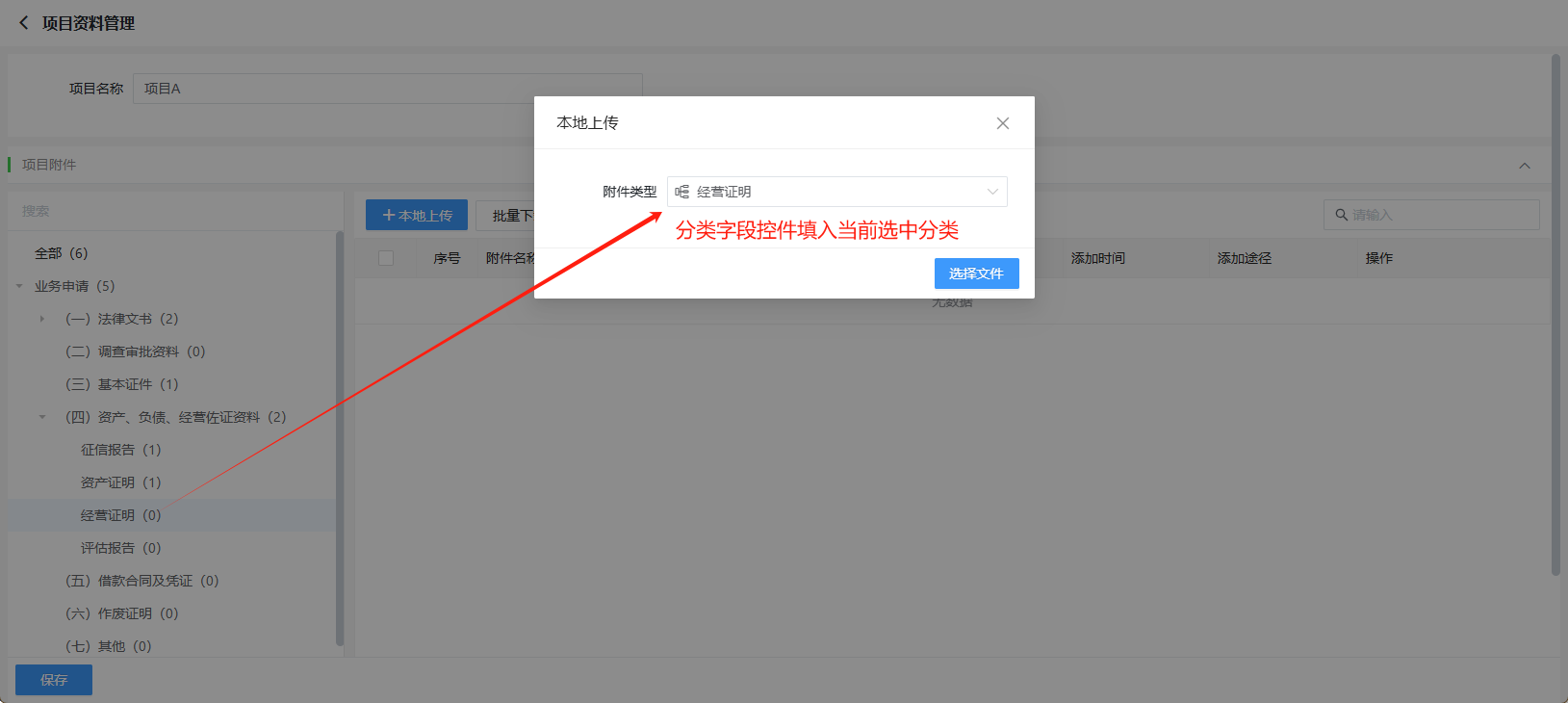Click the tree search box 搜索

click(x=173, y=211)
